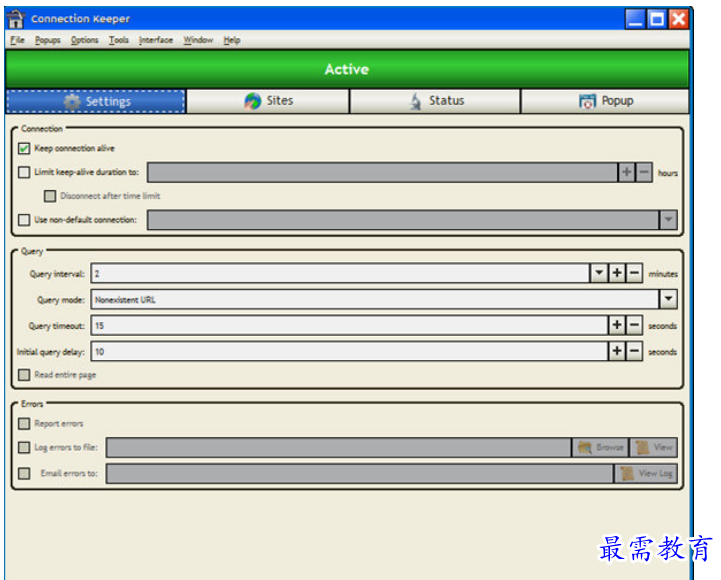This screenshot has height=580, width=721.
Task: Enable Use non-default connection checkbox
Action: click(24, 220)
